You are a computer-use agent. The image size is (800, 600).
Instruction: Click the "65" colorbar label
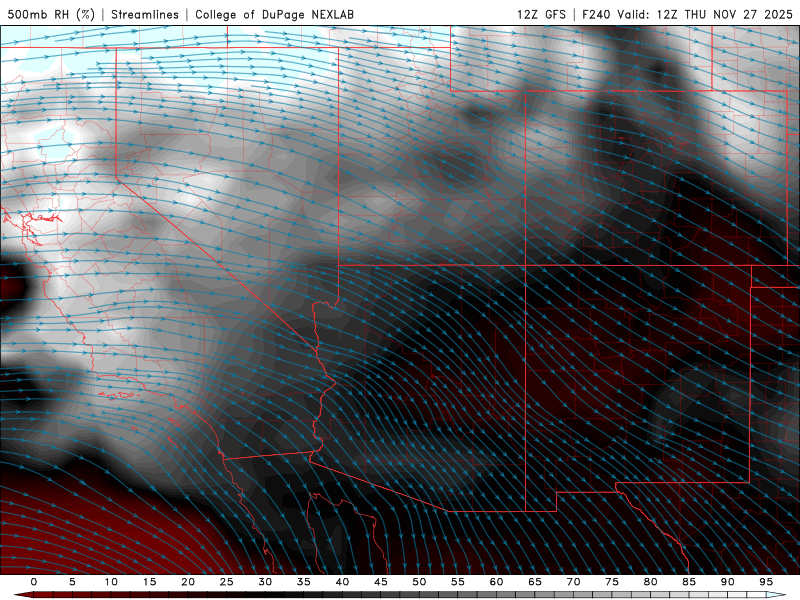click(535, 582)
